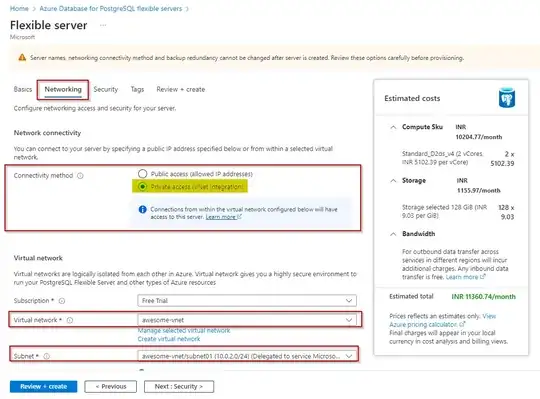Image resolution: width=540 pixels, height=399 pixels.
Task: Collapse the Bandwidth cost section
Action: click(x=393, y=234)
